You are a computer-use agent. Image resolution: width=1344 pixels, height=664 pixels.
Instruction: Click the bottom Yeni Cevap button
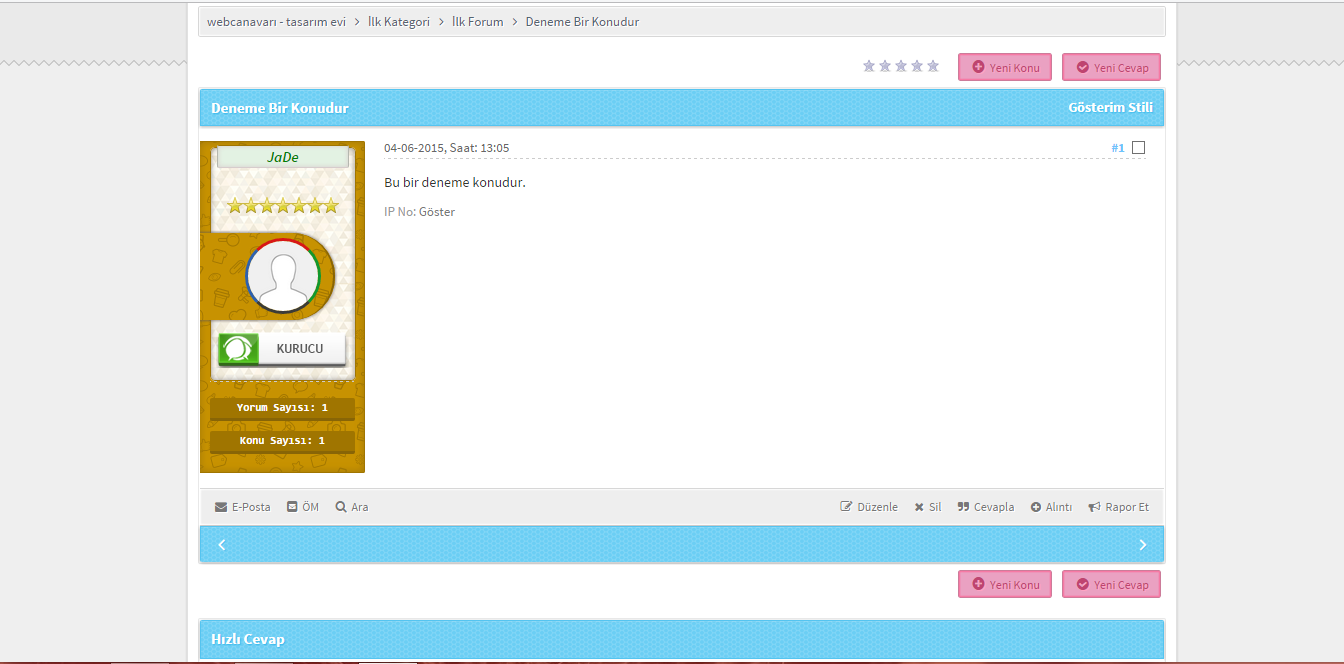[1111, 585]
